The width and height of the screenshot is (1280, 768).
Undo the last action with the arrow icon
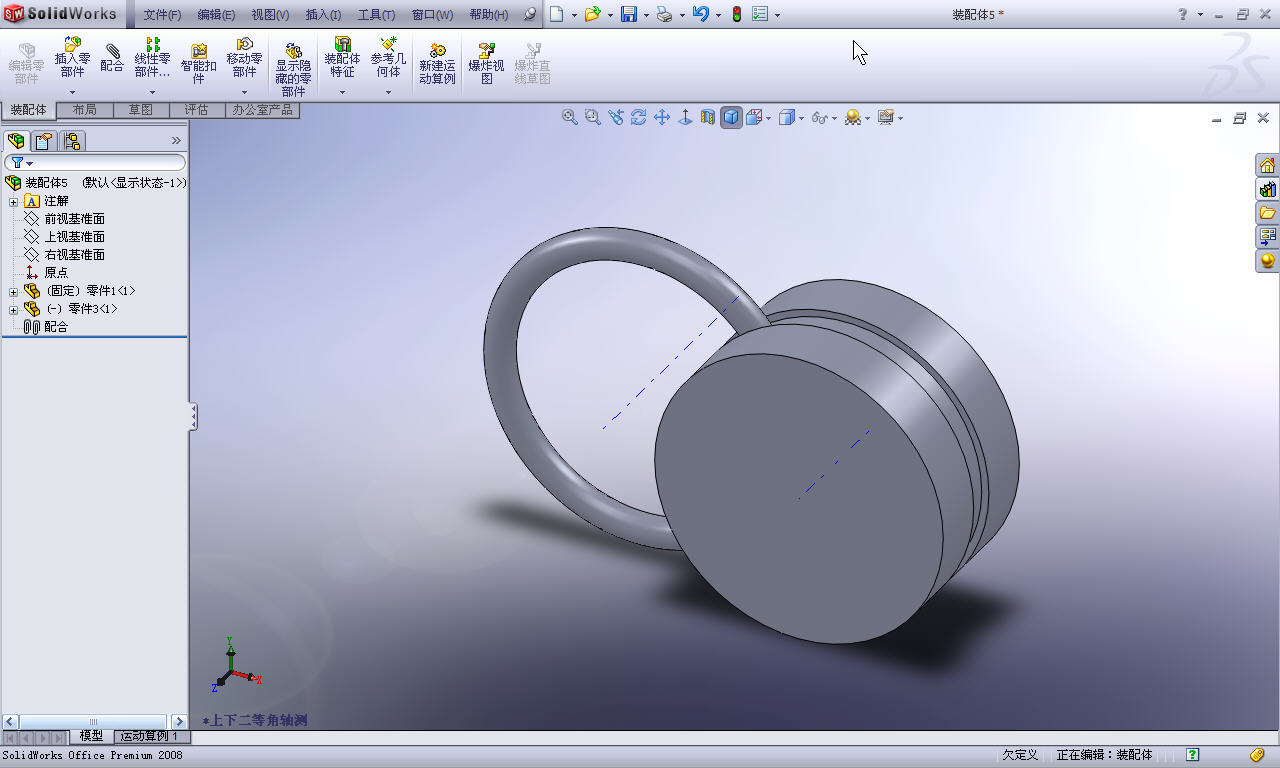701,15
